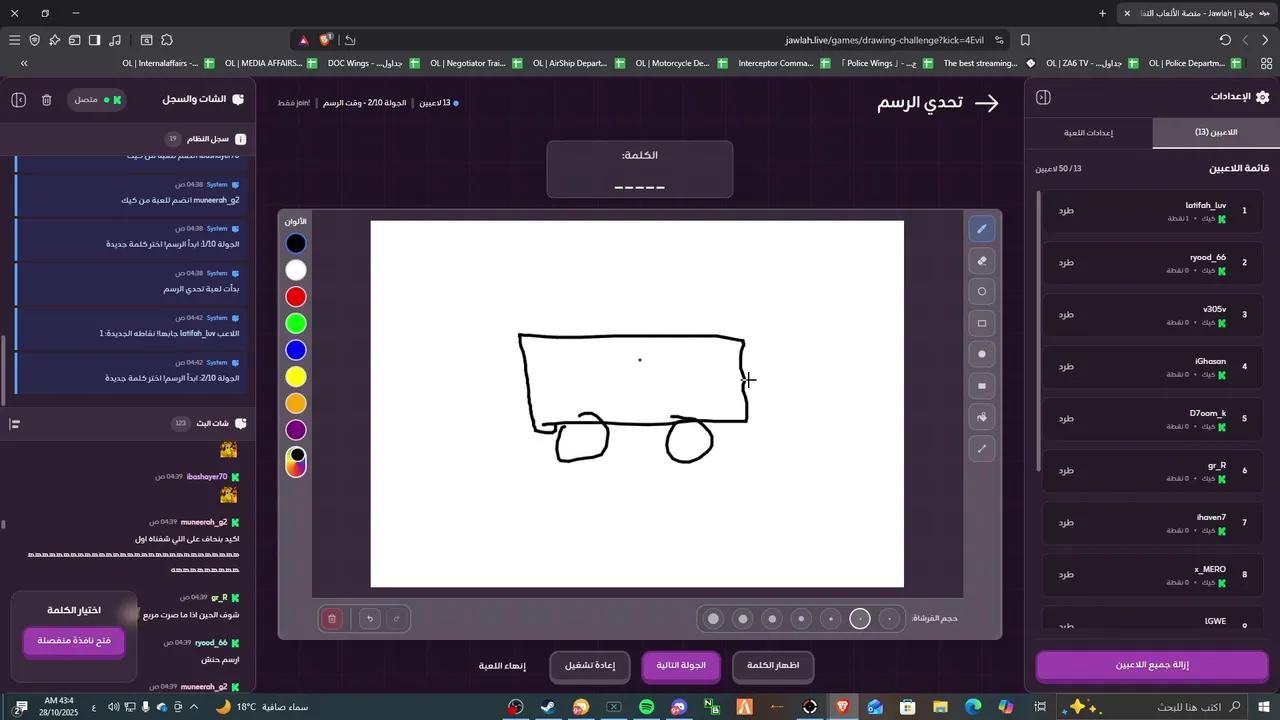Screen dimensions: 1280x720
Task: Open separate window for word choice
Action: coord(74,641)
